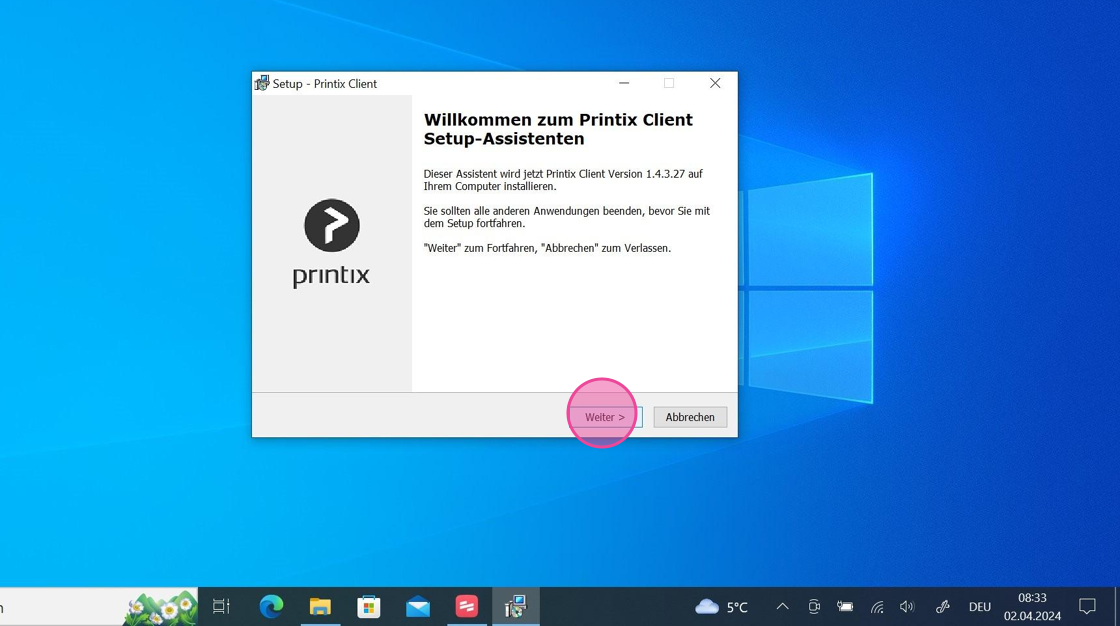Select the Printix setup taskbar icon
1120x626 pixels.
click(x=515, y=606)
